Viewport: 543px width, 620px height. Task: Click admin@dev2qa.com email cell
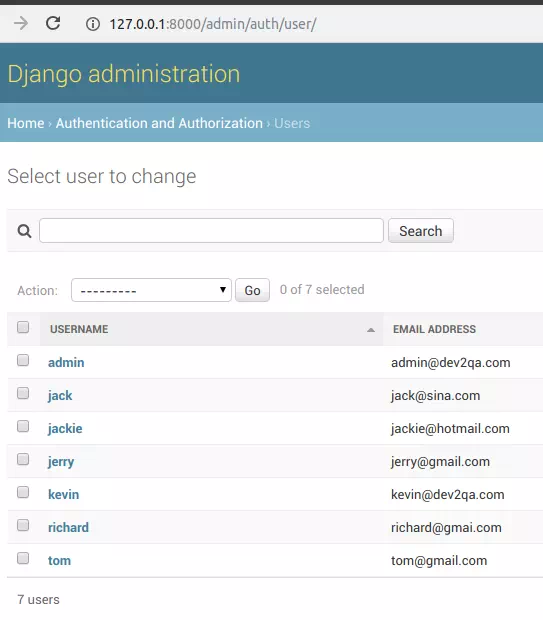pyautogui.click(x=451, y=363)
